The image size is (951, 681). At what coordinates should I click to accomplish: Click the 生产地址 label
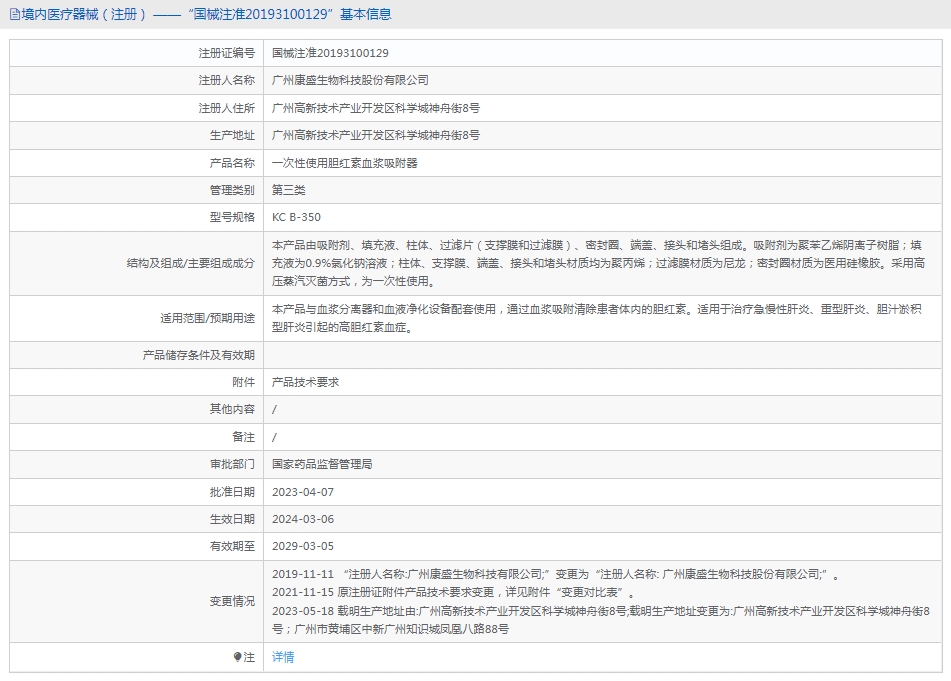tap(232, 135)
